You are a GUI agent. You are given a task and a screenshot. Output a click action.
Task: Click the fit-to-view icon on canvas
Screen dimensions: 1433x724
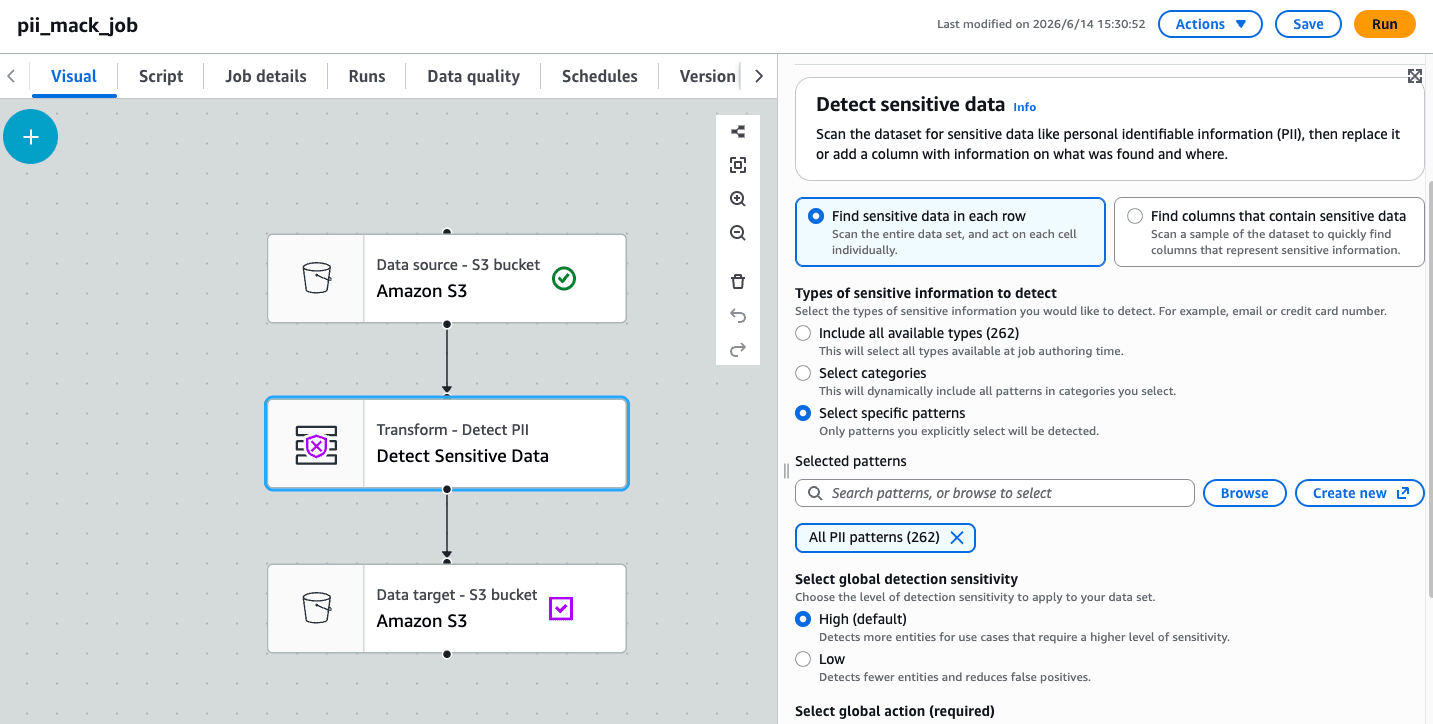pyautogui.click(x=738, y=165)
